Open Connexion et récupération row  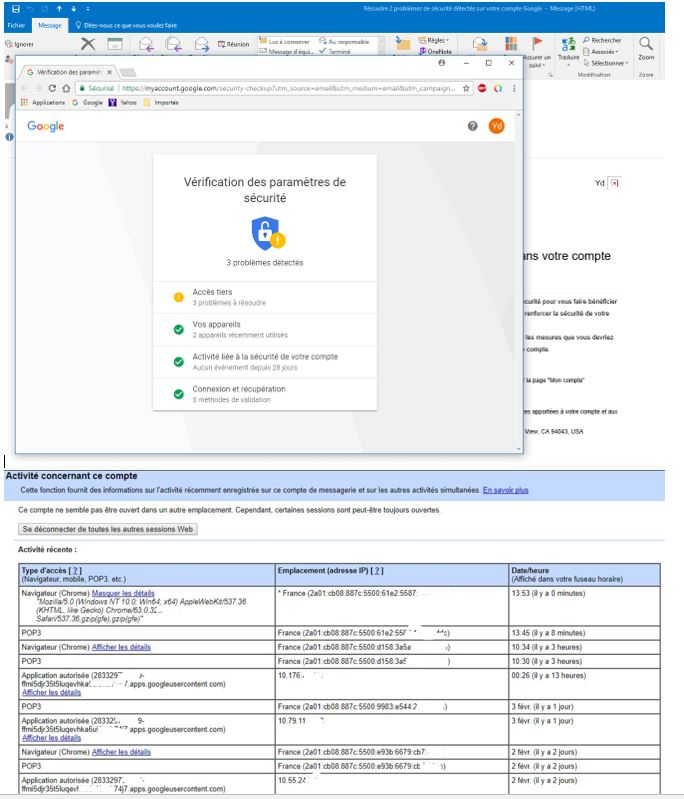(265, 394)
